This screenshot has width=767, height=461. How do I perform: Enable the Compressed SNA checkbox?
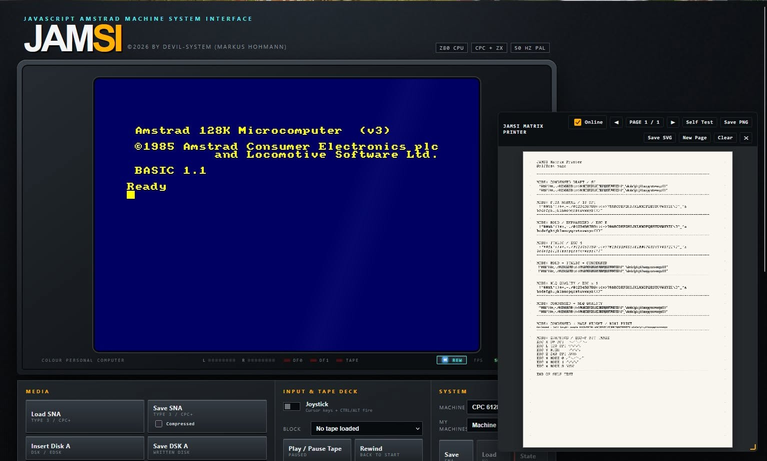point(158,424)
